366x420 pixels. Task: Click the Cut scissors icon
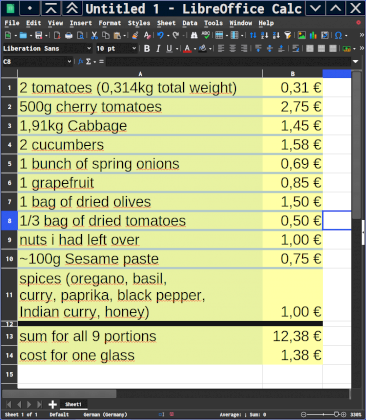click(x=94, y=35)
